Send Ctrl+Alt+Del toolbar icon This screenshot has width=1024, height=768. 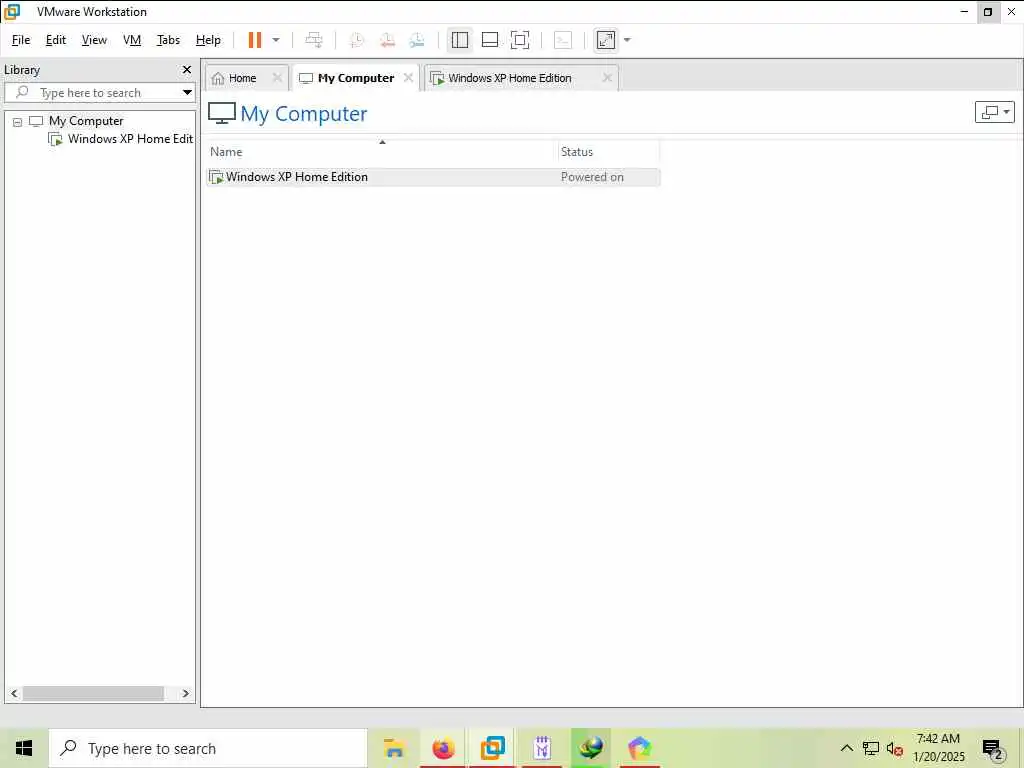pyautogui.click(x=314, y=40)
